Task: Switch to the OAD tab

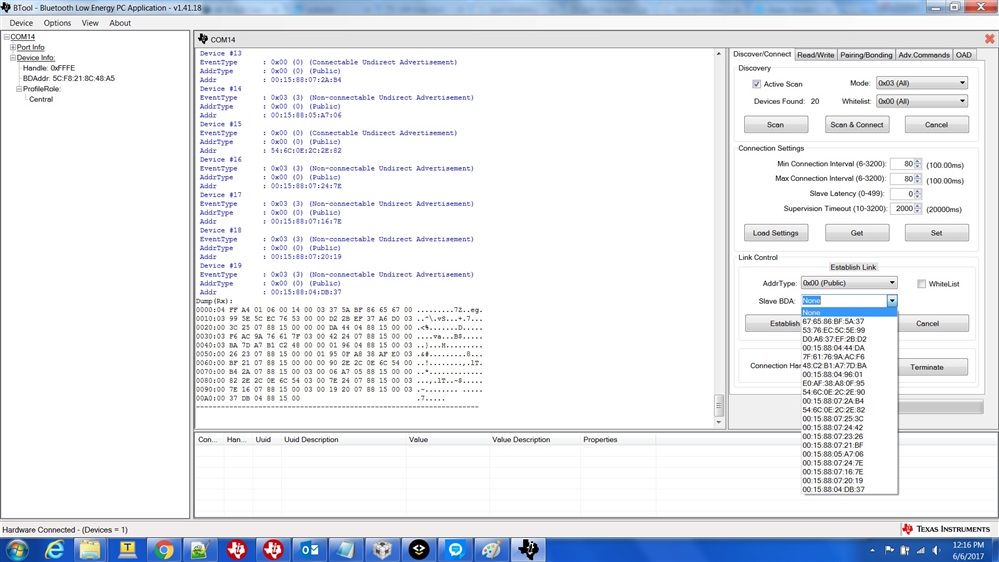Action: click(964, 55)
